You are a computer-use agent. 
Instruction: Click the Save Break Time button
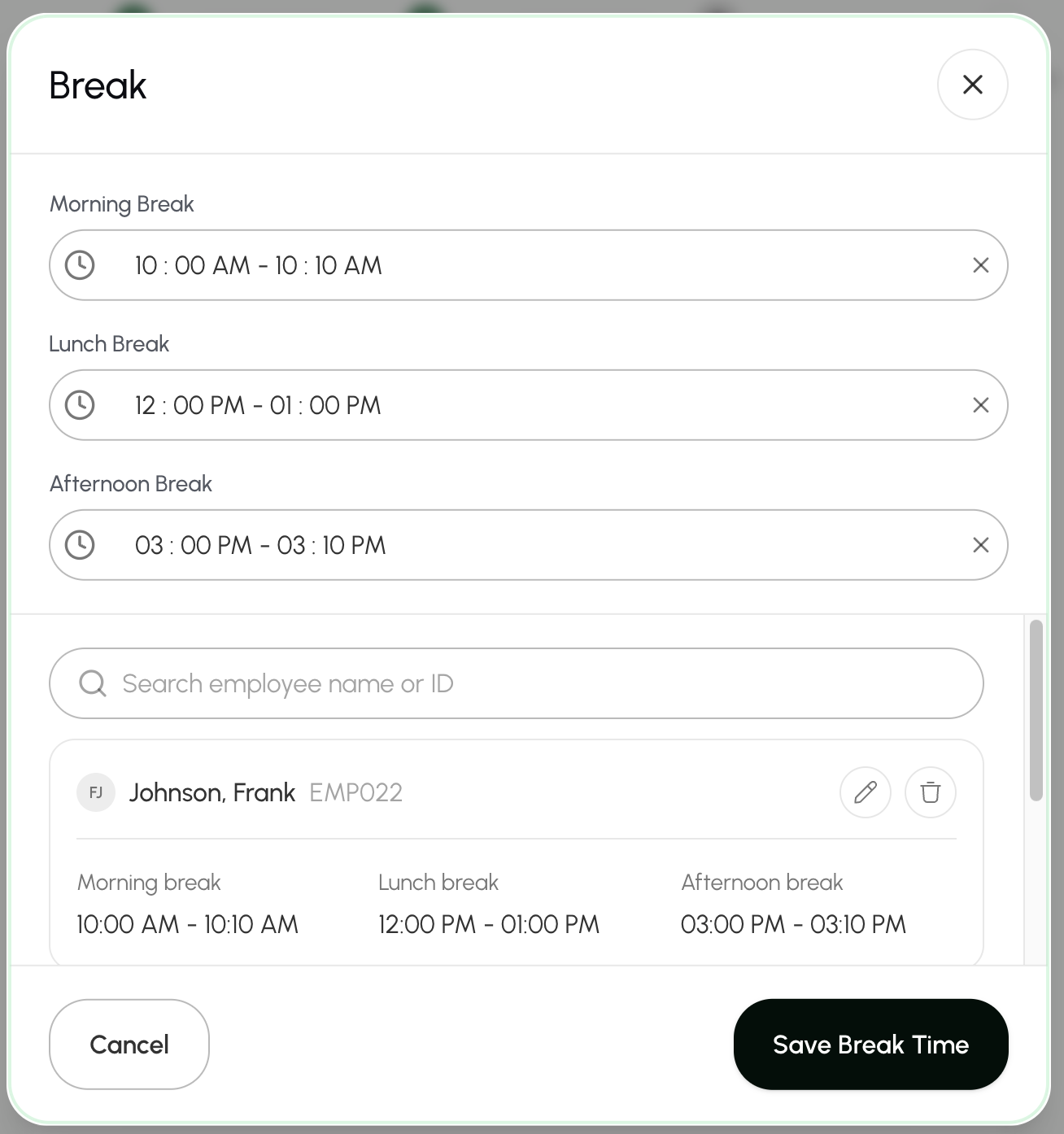point(871,1045)
